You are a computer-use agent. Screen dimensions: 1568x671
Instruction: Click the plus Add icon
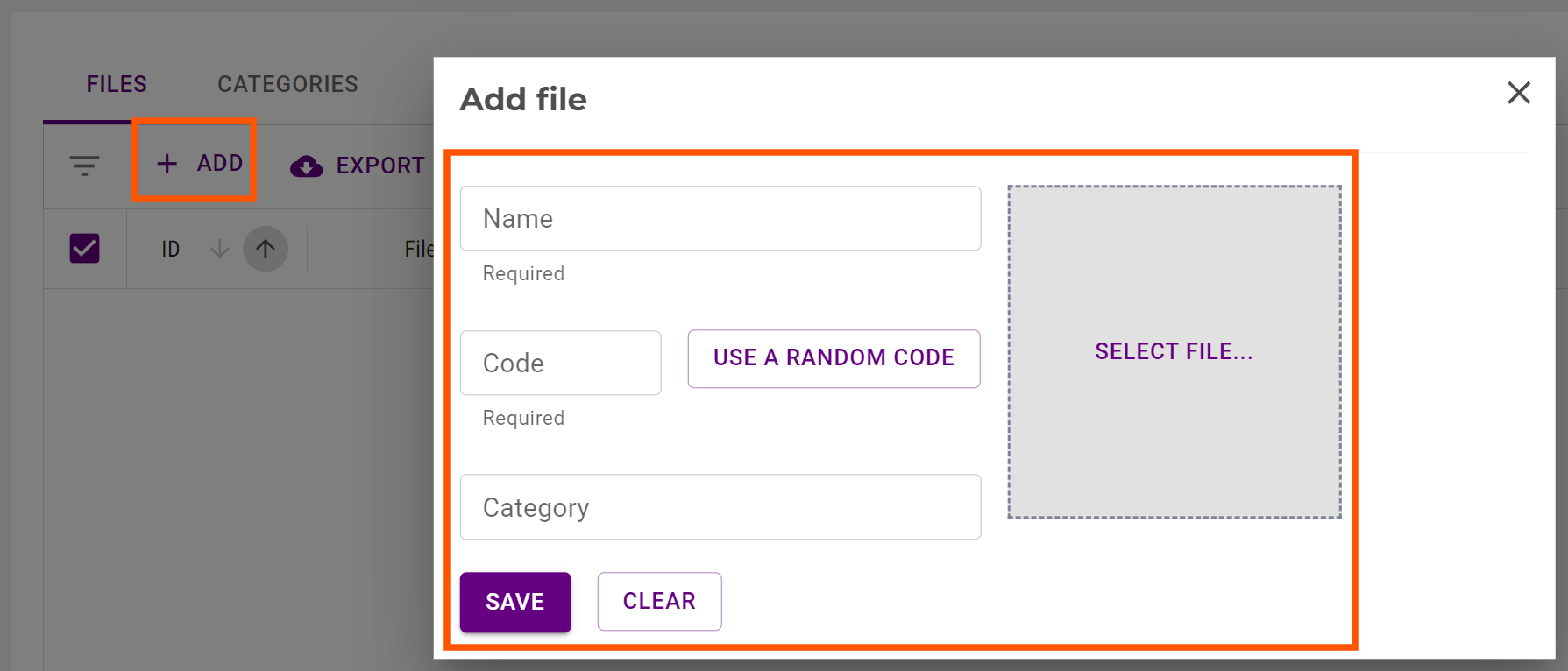pos(167,163)
